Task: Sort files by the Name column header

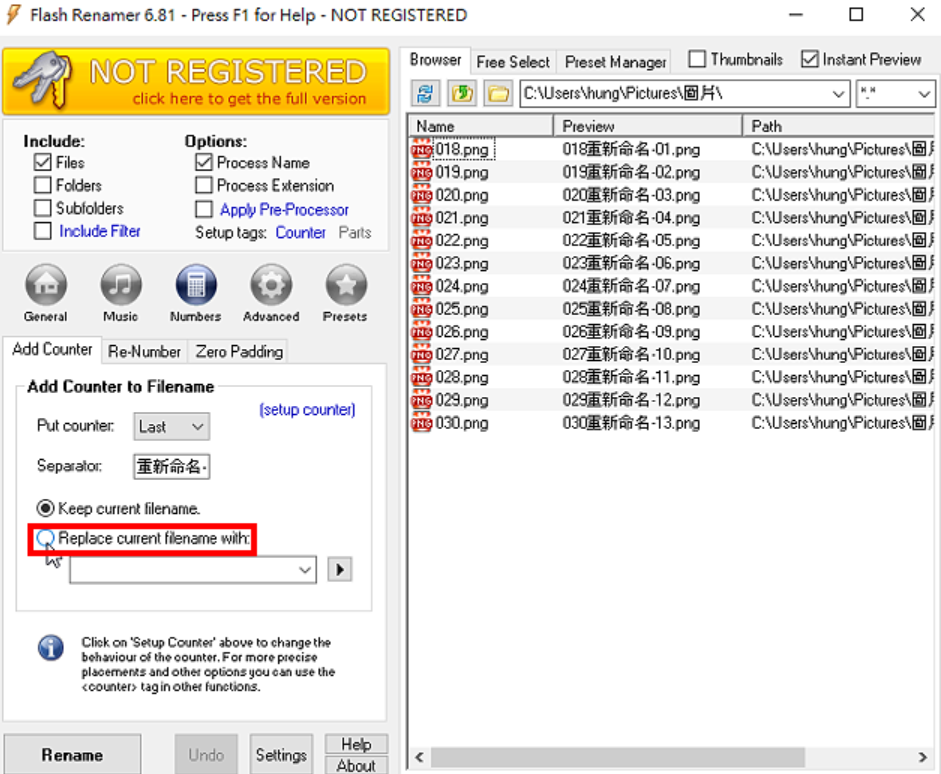Action: (481, 126)
